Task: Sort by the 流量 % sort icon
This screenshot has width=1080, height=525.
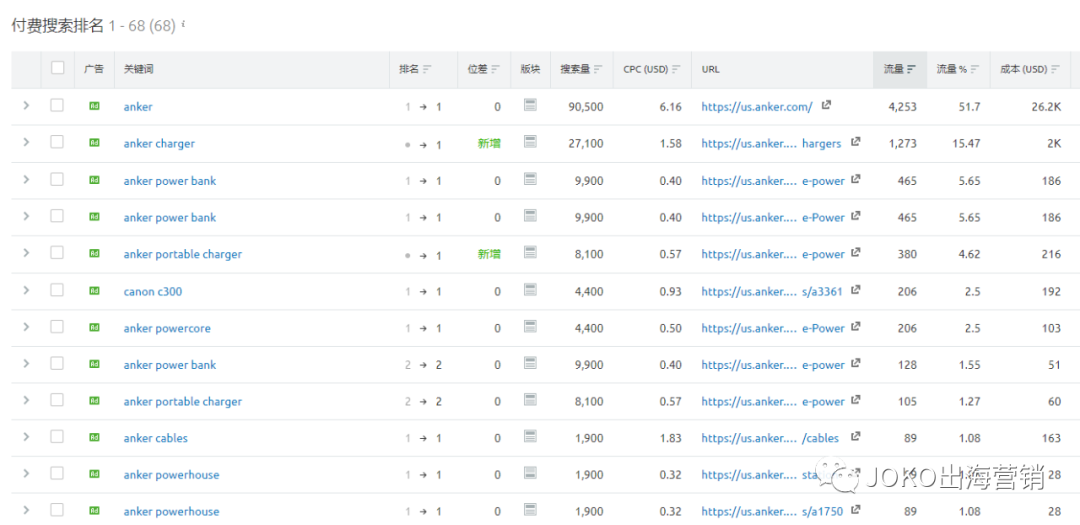Action: point(976,69)
